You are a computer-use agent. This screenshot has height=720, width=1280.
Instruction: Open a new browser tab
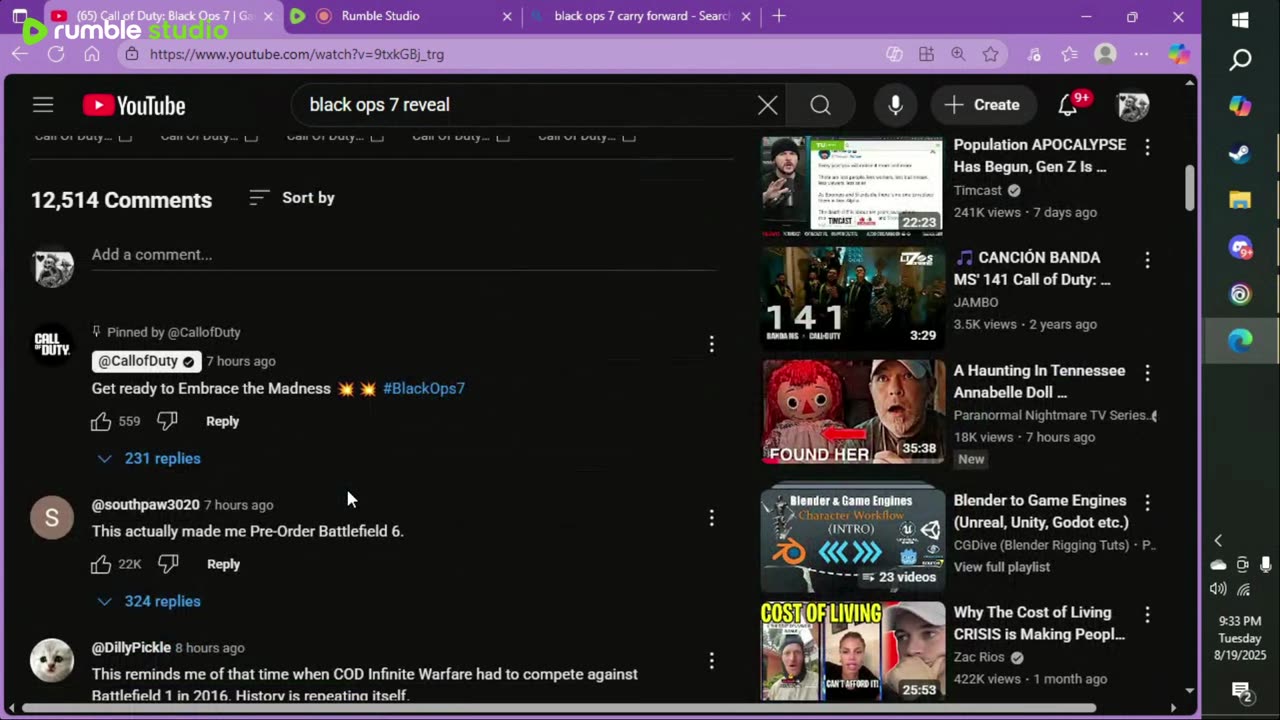click(x=779, y=16)
